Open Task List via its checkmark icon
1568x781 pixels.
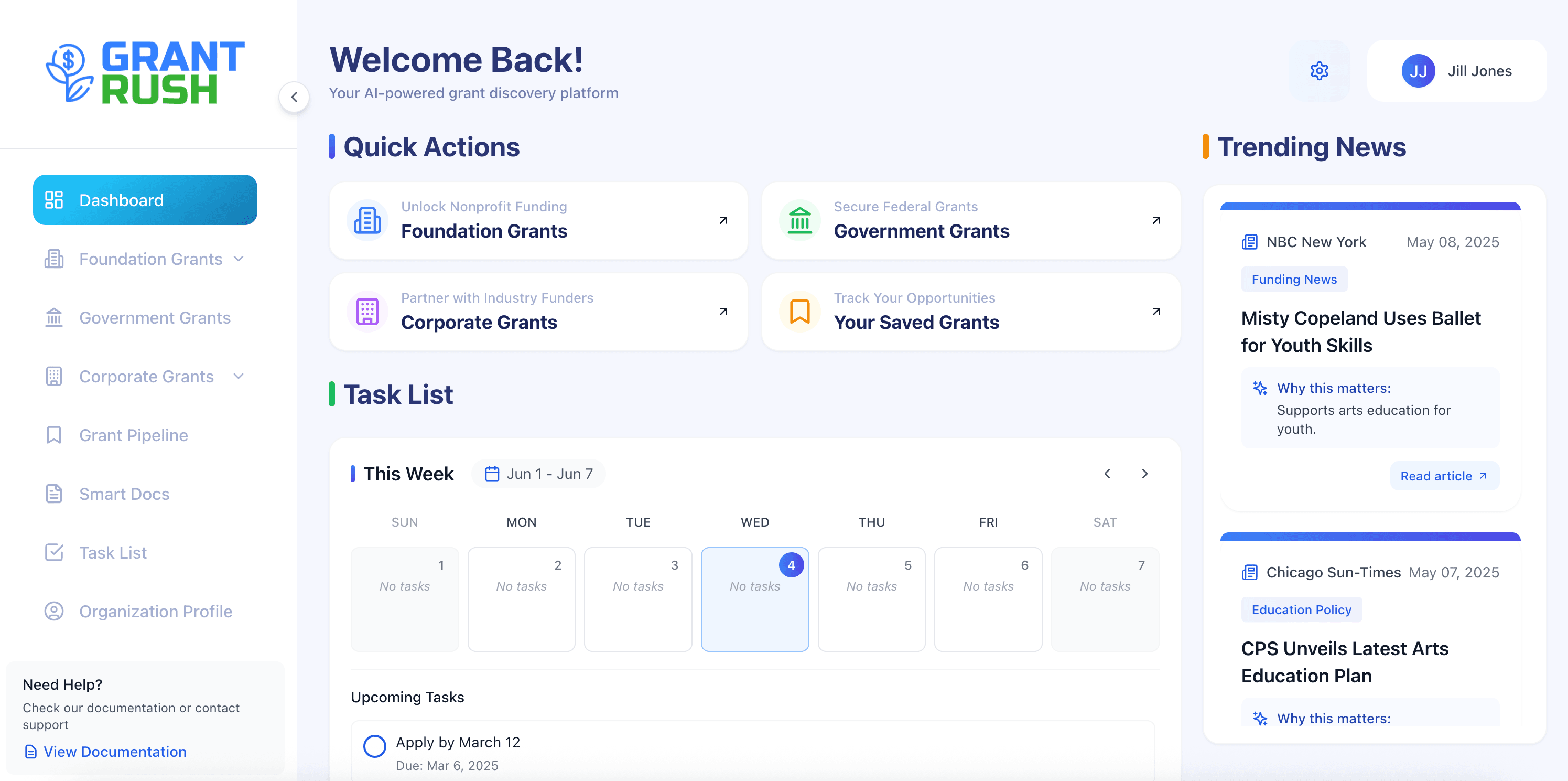click(x=54, y=552)
